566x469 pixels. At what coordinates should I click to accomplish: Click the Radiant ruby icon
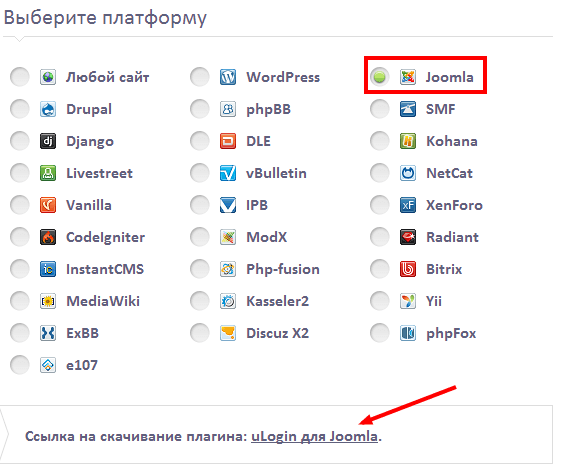(408, 237)
